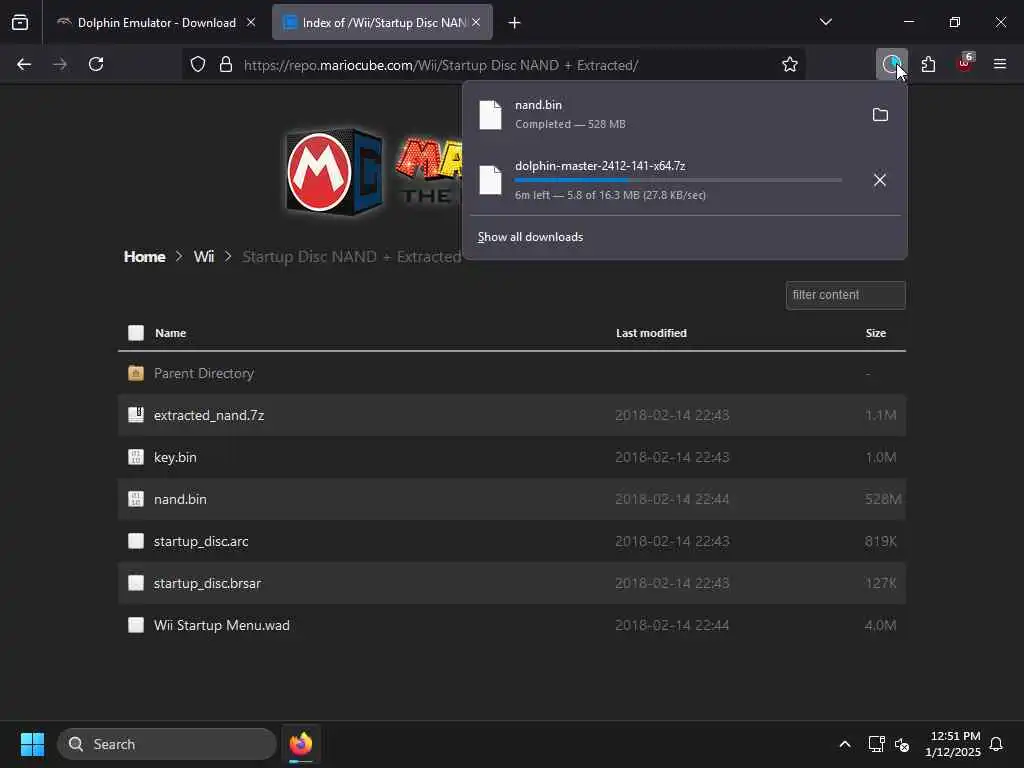
Task: Click the taskbar Search box
Action: pyautogui.click(x=167, y=744)
